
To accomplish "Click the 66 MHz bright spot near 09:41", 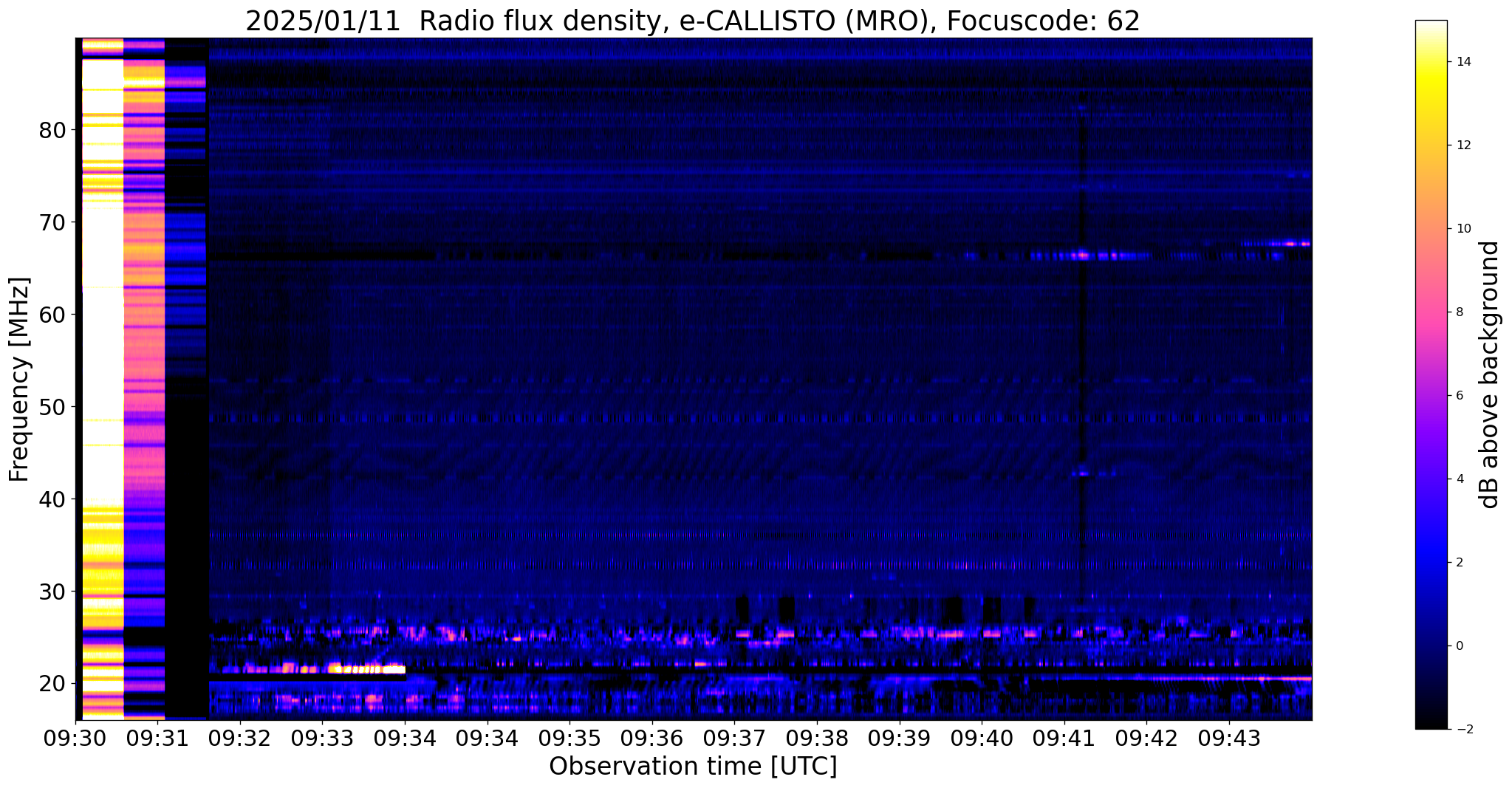I will (x=1082, y=256).
